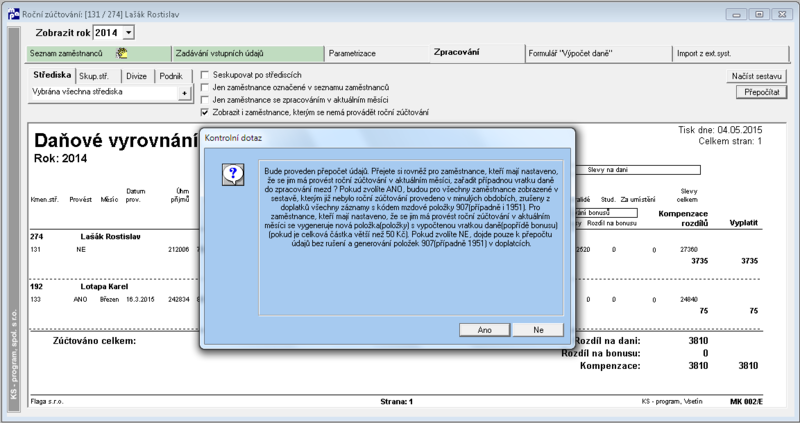Click the Březen month in Lotapa row
800x423 pixels.
(x=109, y=300)
